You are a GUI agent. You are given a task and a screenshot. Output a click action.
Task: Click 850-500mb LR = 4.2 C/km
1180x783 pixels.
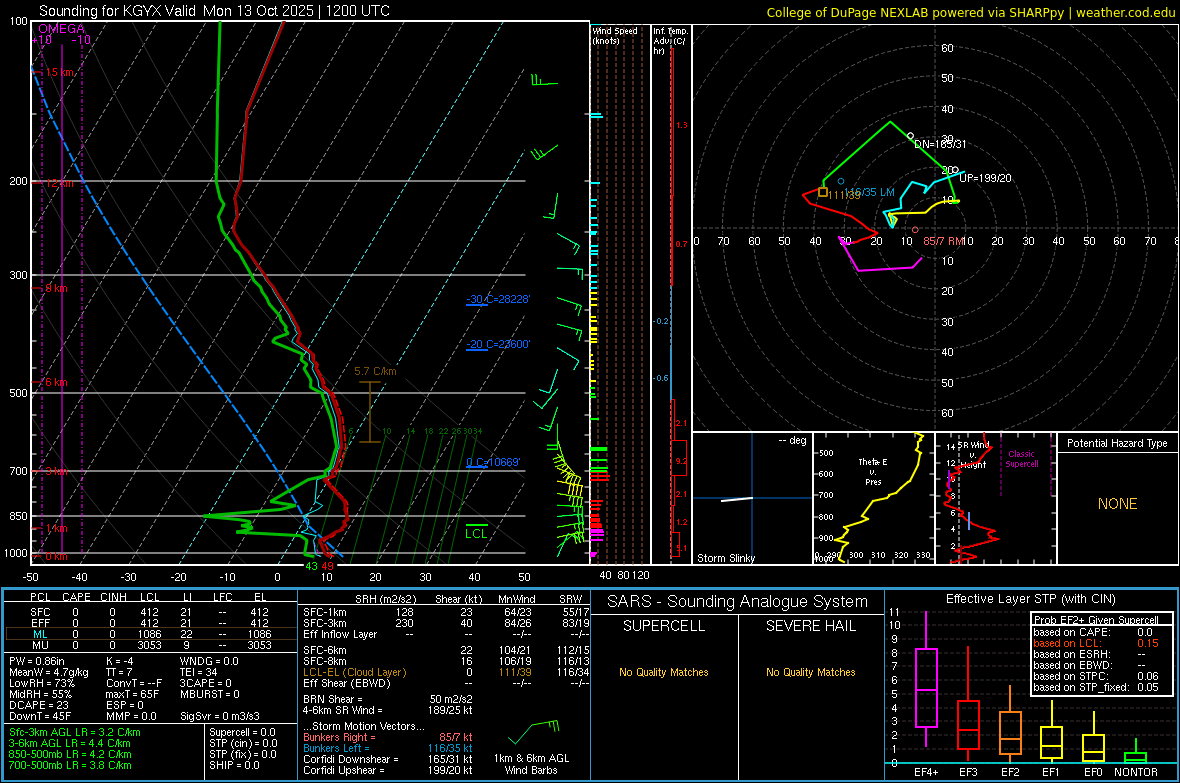70,754
